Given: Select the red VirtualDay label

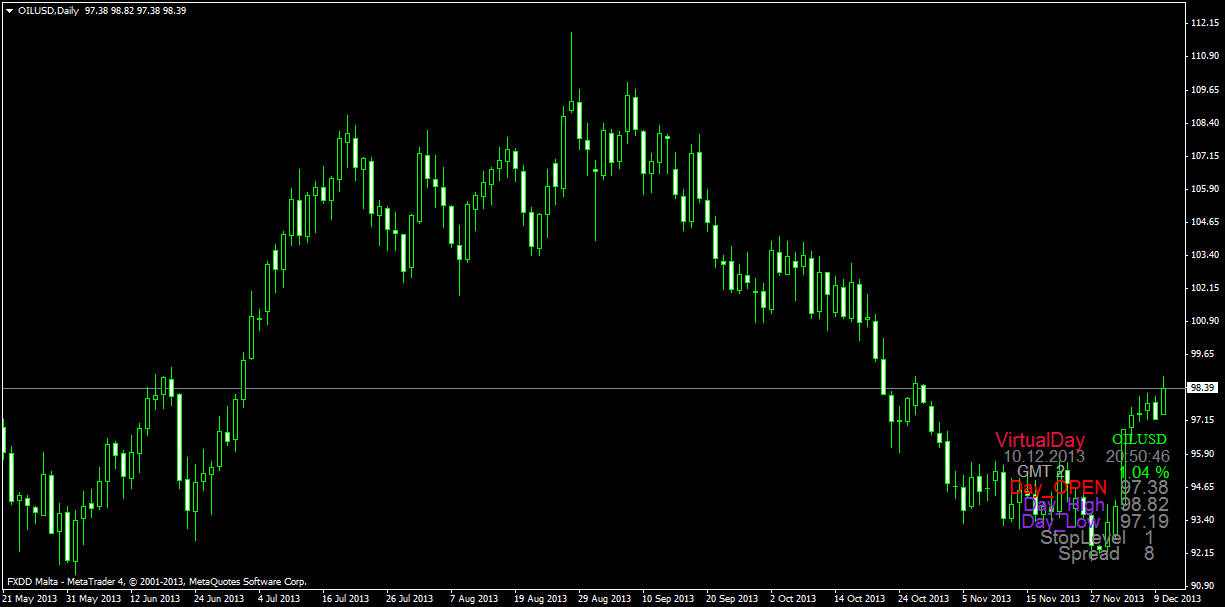Looking at the screenshot, I should click(x=1040, y=440).
